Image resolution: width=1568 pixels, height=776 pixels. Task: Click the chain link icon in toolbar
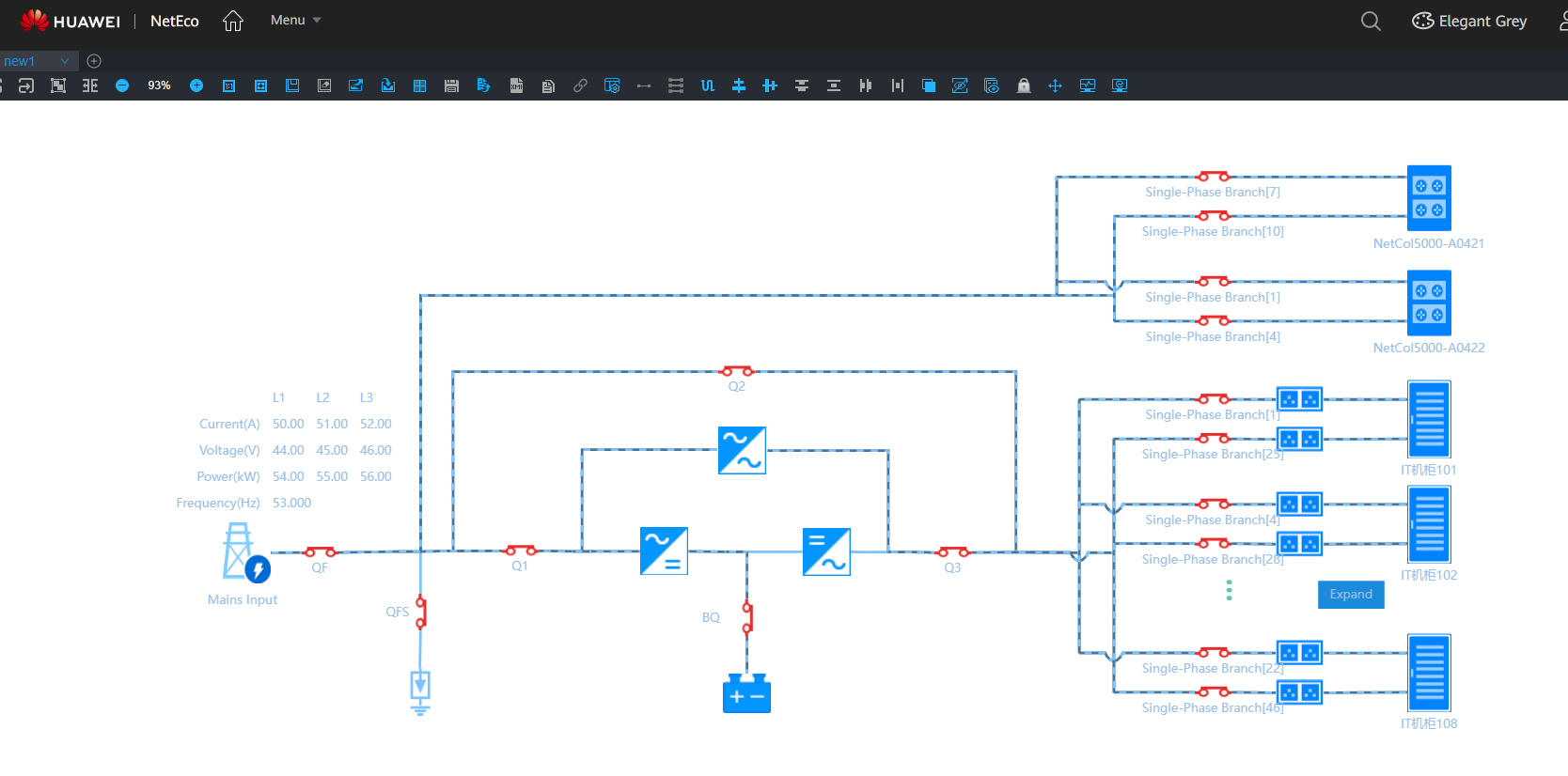pos(580,85)
